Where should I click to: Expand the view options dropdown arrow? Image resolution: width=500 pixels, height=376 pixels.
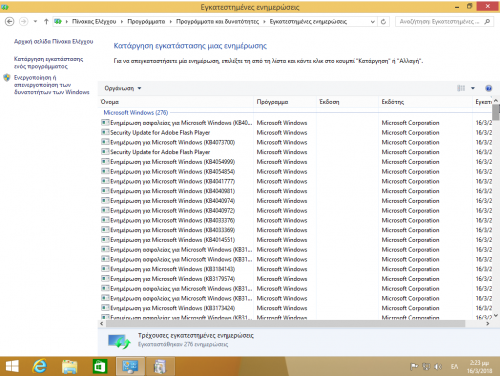(x=473, y=88)
